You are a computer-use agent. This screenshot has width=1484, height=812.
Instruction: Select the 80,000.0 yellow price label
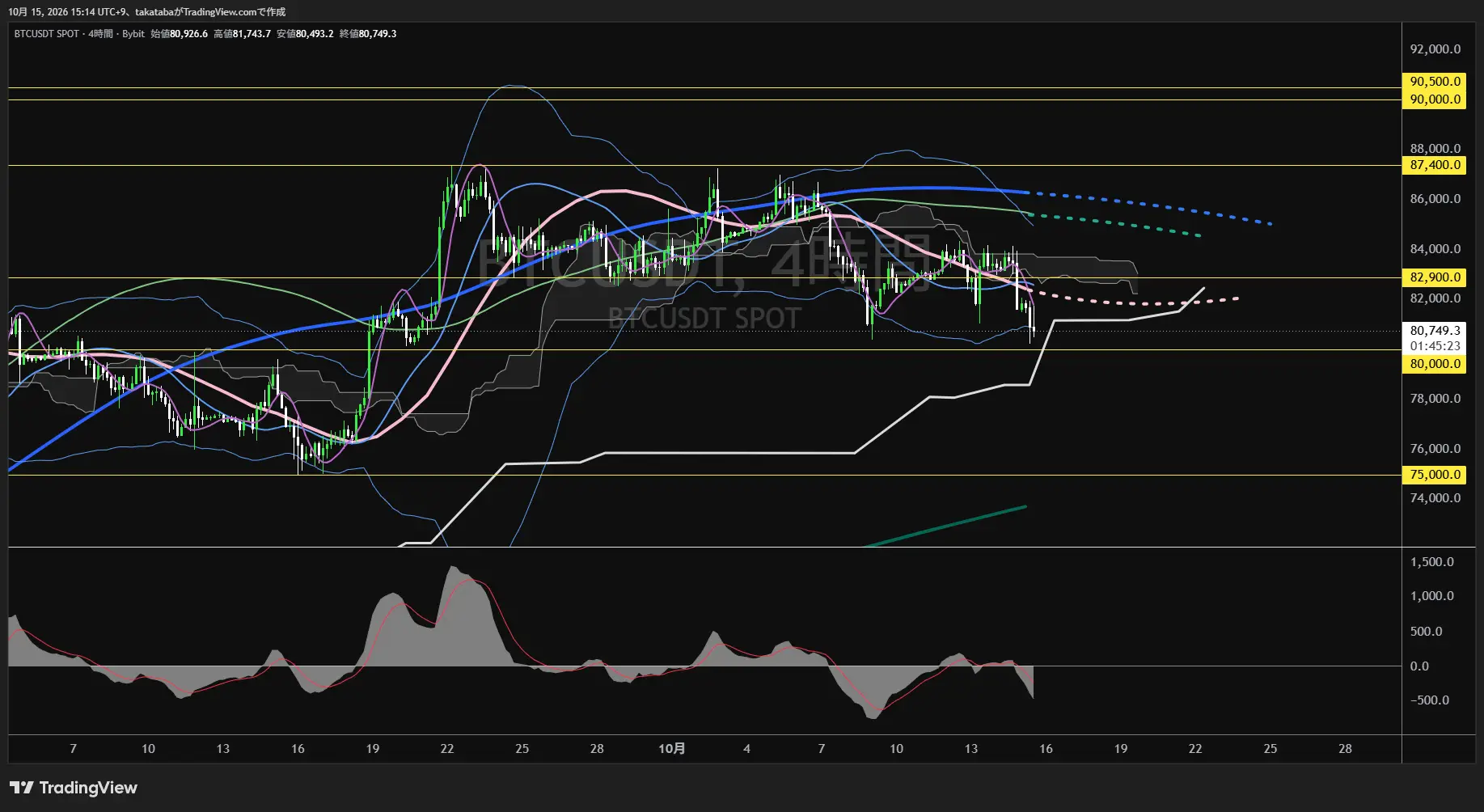[1435, 364]
